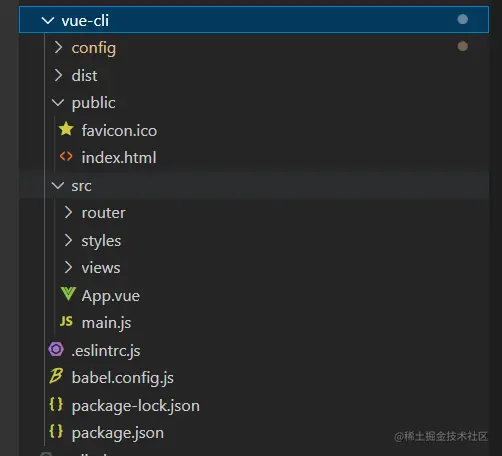Expand the config folder chevron
502x456 pixels.
pyautogui.click(x=58, y=47)
